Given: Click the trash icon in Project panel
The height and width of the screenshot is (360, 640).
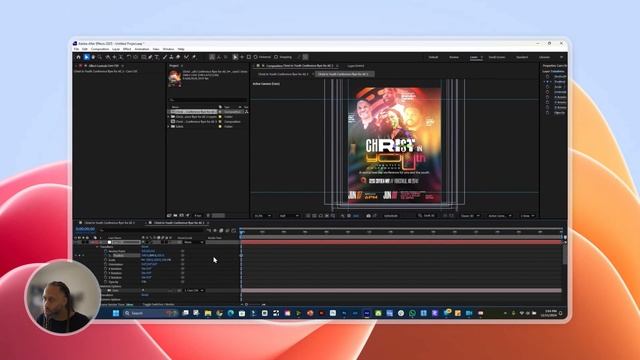Looking at the screenshot, I should (208, 215).
